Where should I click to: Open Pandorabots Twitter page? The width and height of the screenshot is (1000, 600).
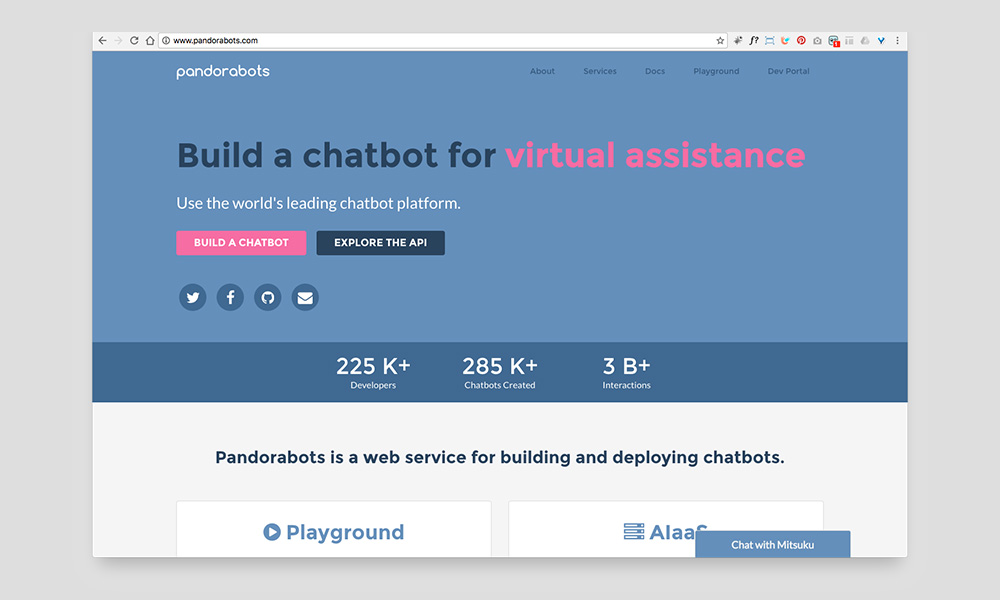coord(193,297)
